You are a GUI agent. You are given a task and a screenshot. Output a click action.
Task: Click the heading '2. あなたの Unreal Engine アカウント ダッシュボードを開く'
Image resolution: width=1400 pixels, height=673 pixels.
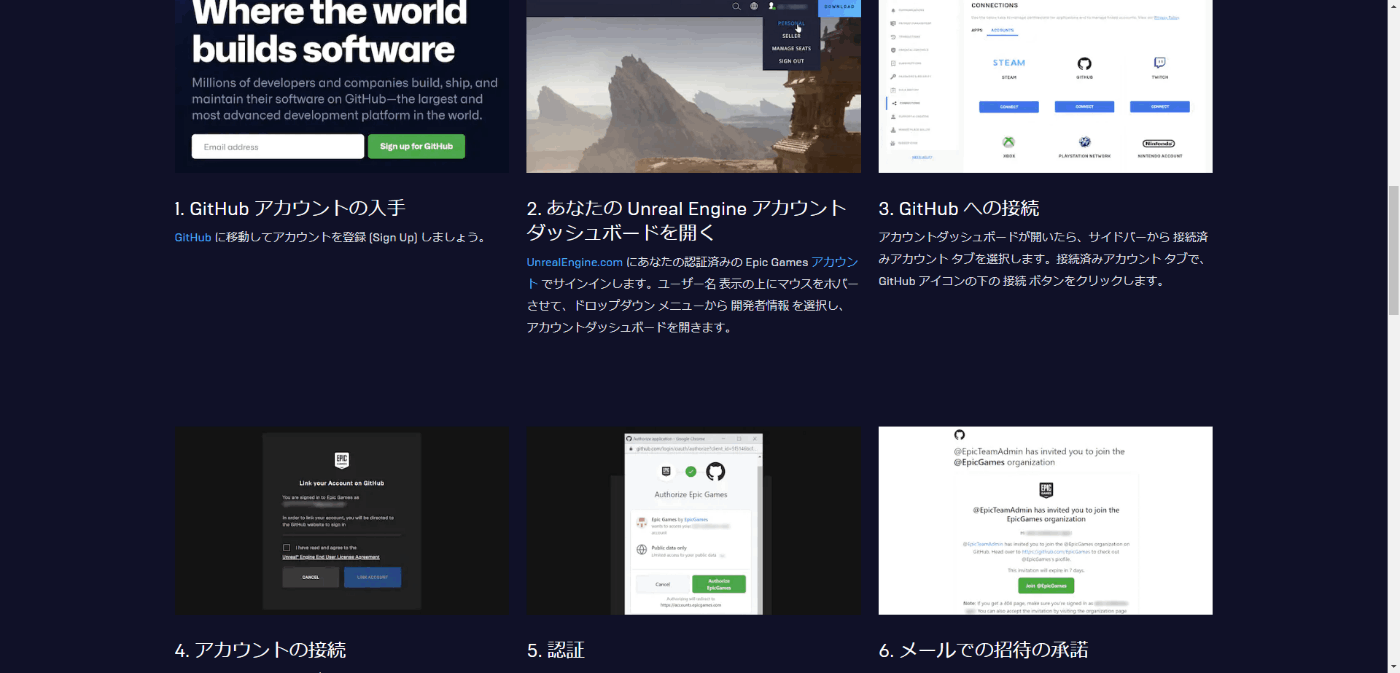[x=687, y=220]
